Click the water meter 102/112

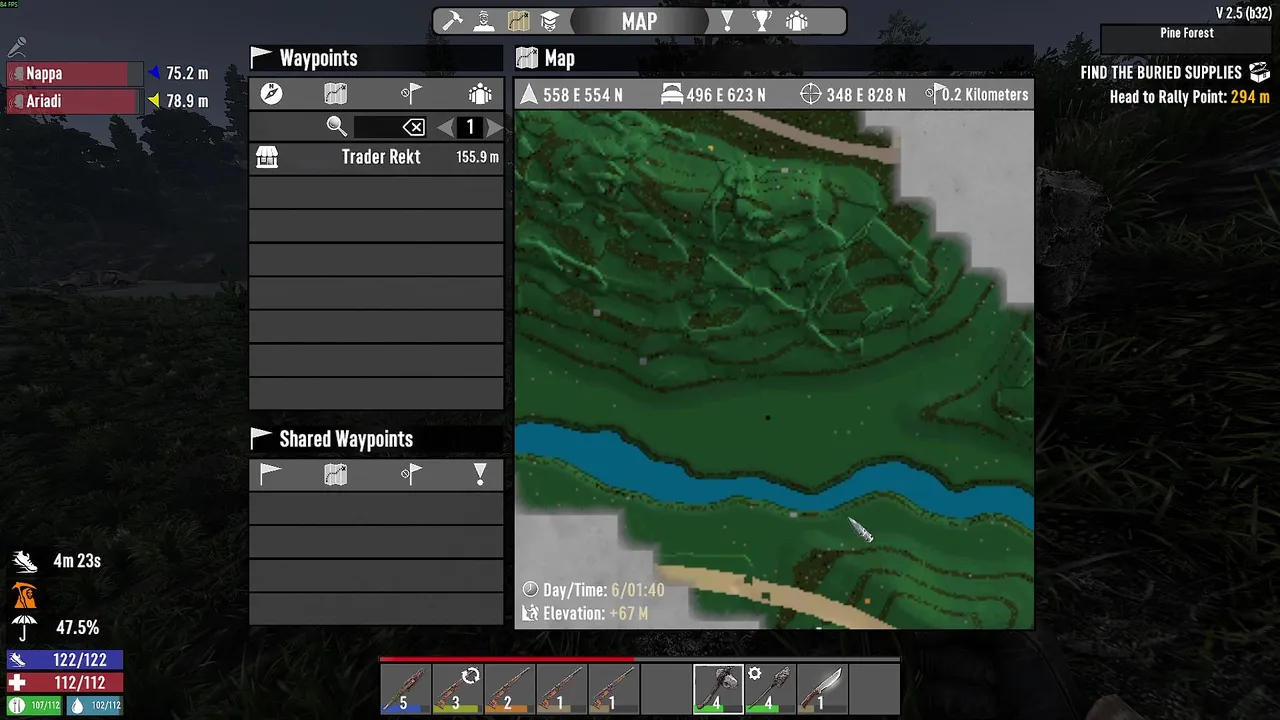[x=95, y=705]
